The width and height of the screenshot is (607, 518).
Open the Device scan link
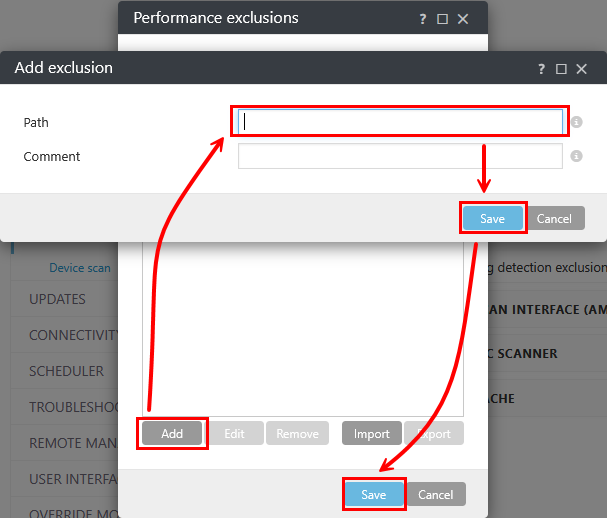click(80, 268)
